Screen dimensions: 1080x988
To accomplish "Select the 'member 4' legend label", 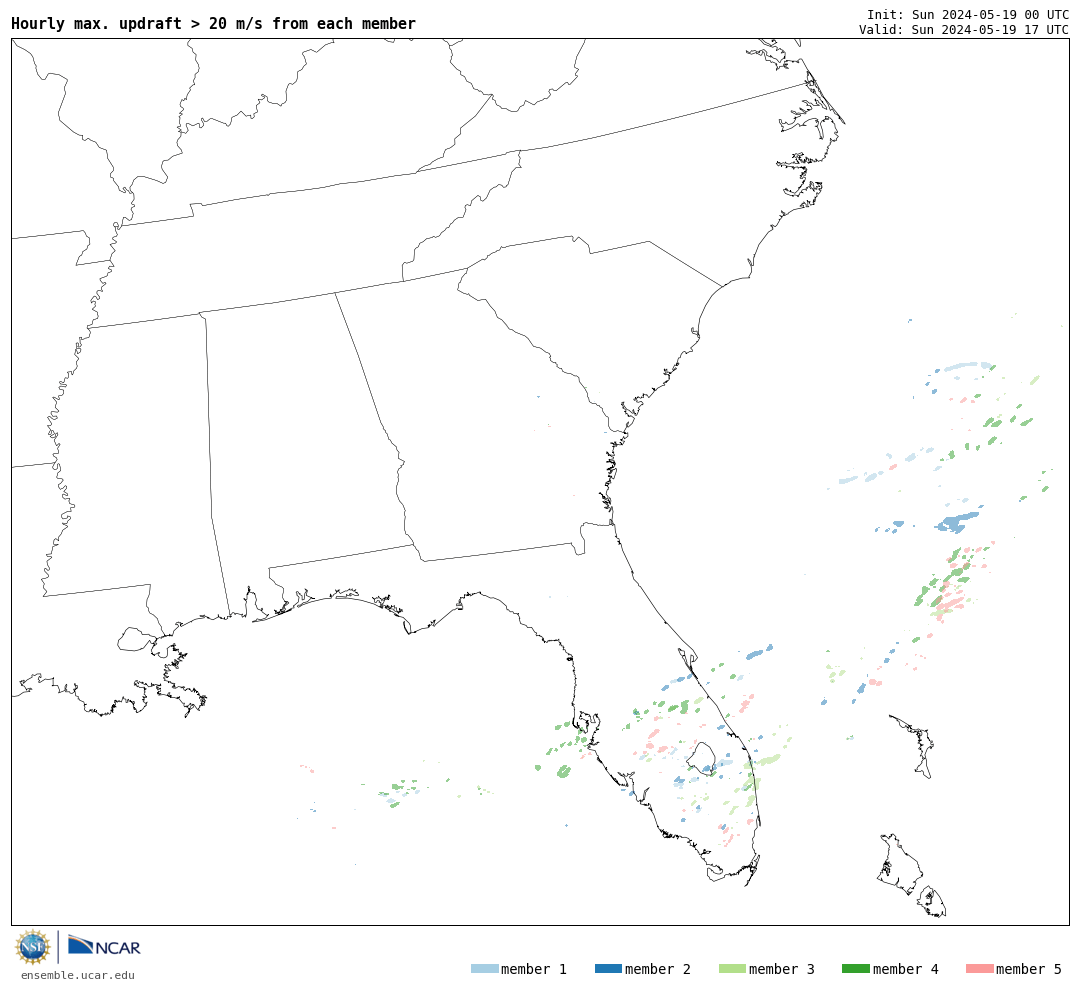I will coord(905,969).
